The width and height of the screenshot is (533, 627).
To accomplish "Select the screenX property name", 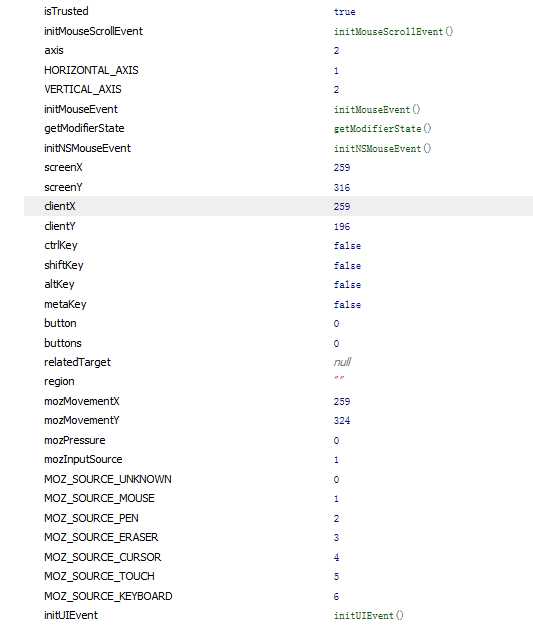I will pos(63,167).
